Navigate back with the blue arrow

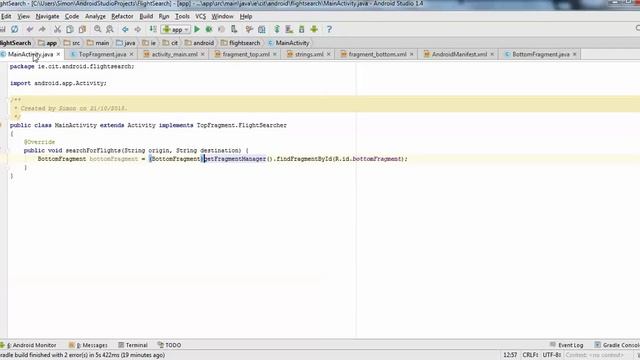coord(125,29)
